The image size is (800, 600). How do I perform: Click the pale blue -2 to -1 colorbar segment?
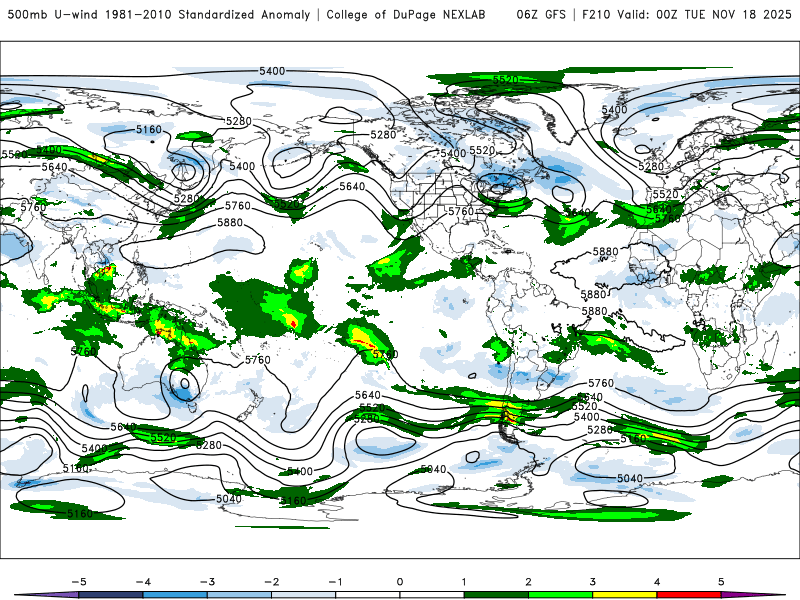coord(304,595)
